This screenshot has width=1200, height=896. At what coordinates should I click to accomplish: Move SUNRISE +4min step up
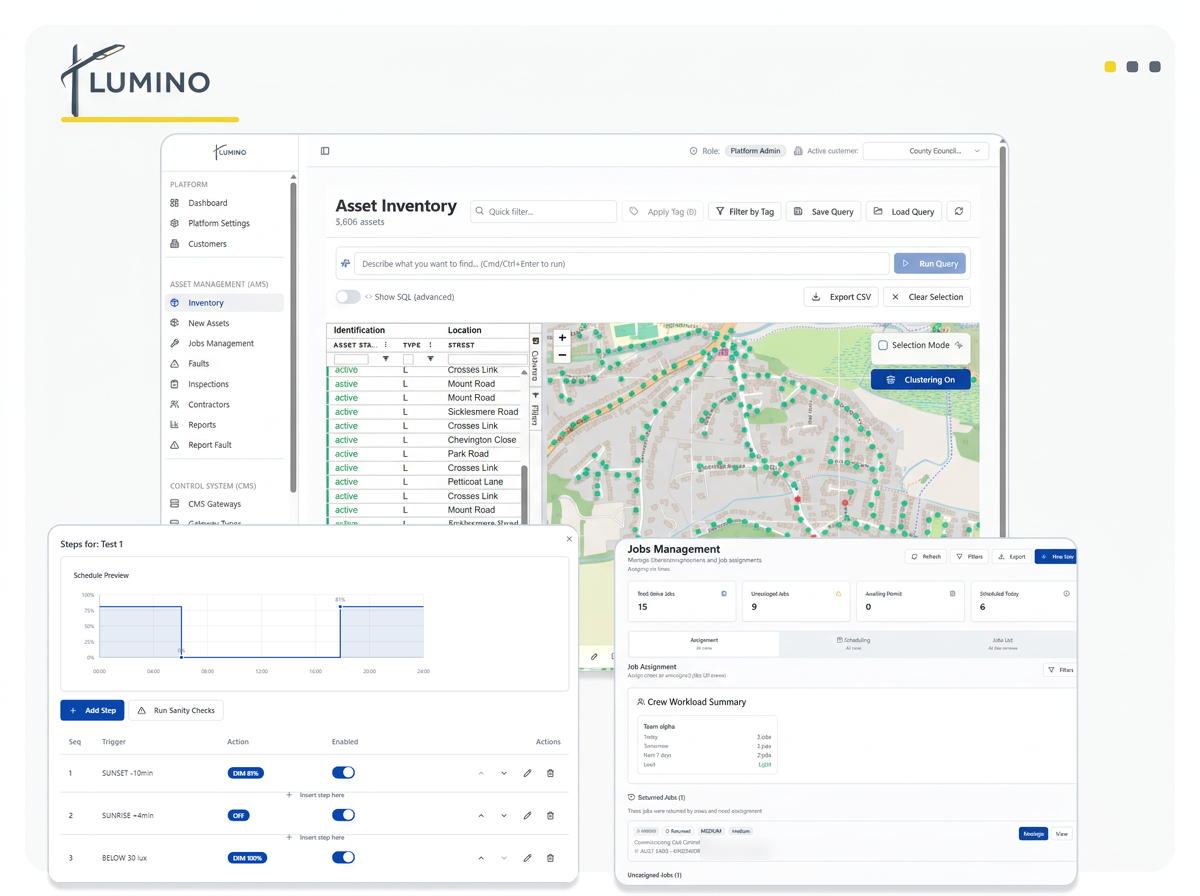tap(481, 815)
